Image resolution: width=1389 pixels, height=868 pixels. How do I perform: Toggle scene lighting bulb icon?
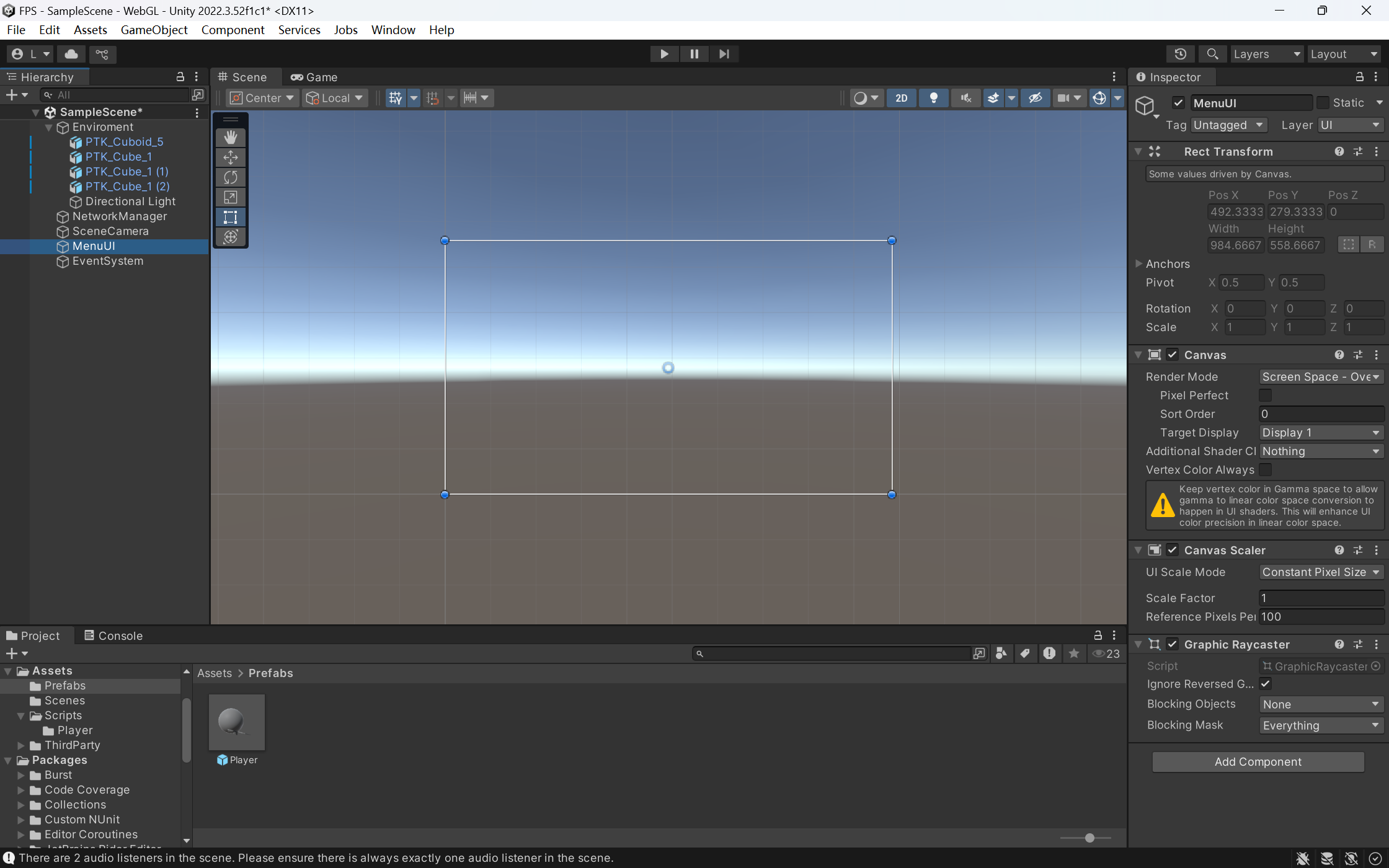pyautogui.click(x=933, y=98)
